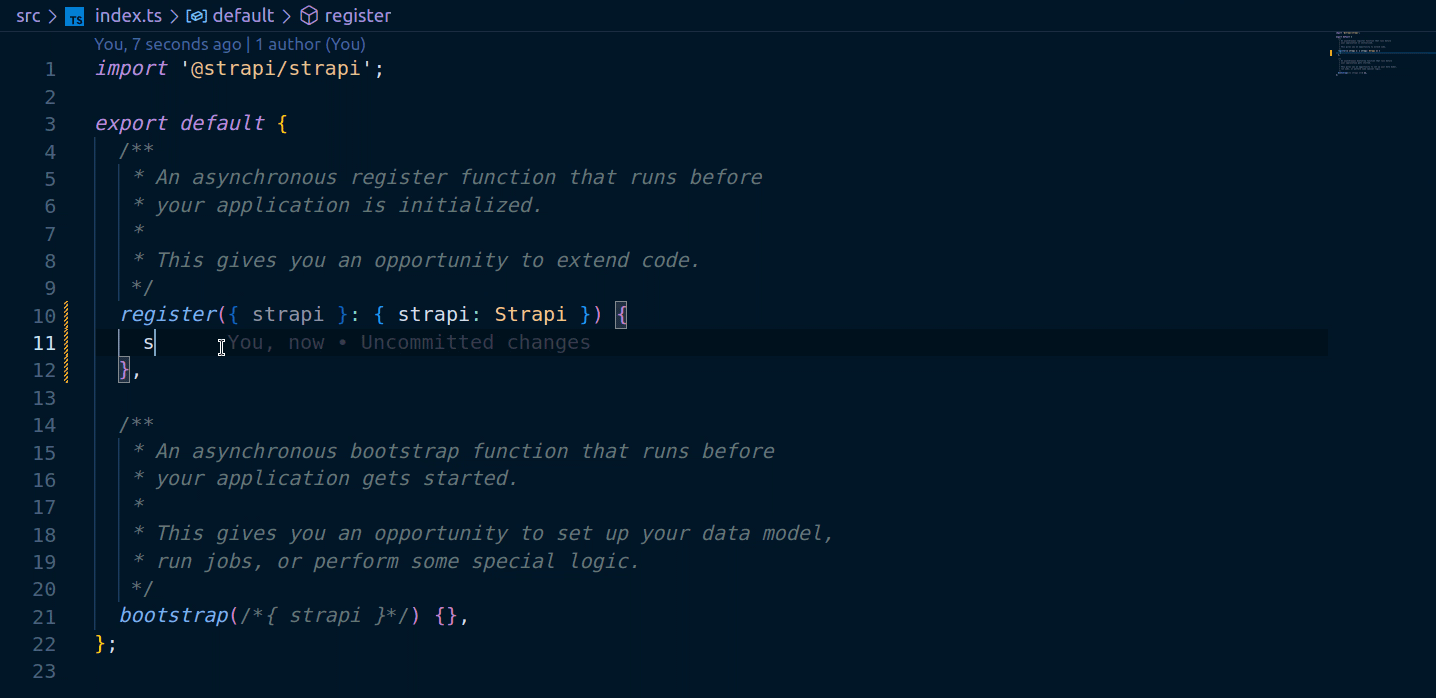Click line number 11 to select the line
The image size is (1436, 698).
pos(45,342)
